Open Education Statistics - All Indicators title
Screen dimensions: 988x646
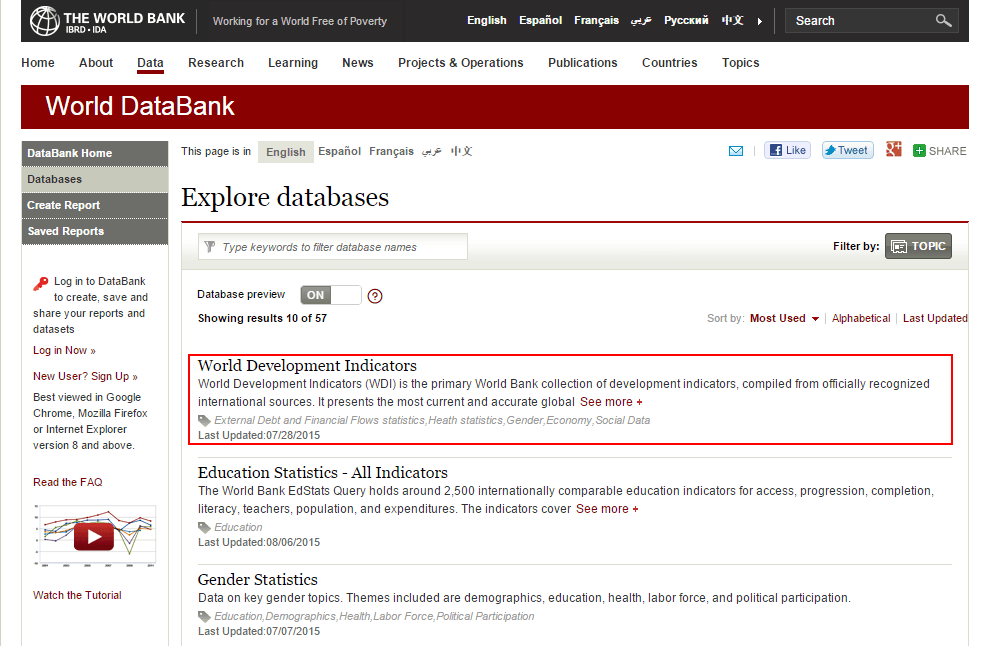(323, 473)
